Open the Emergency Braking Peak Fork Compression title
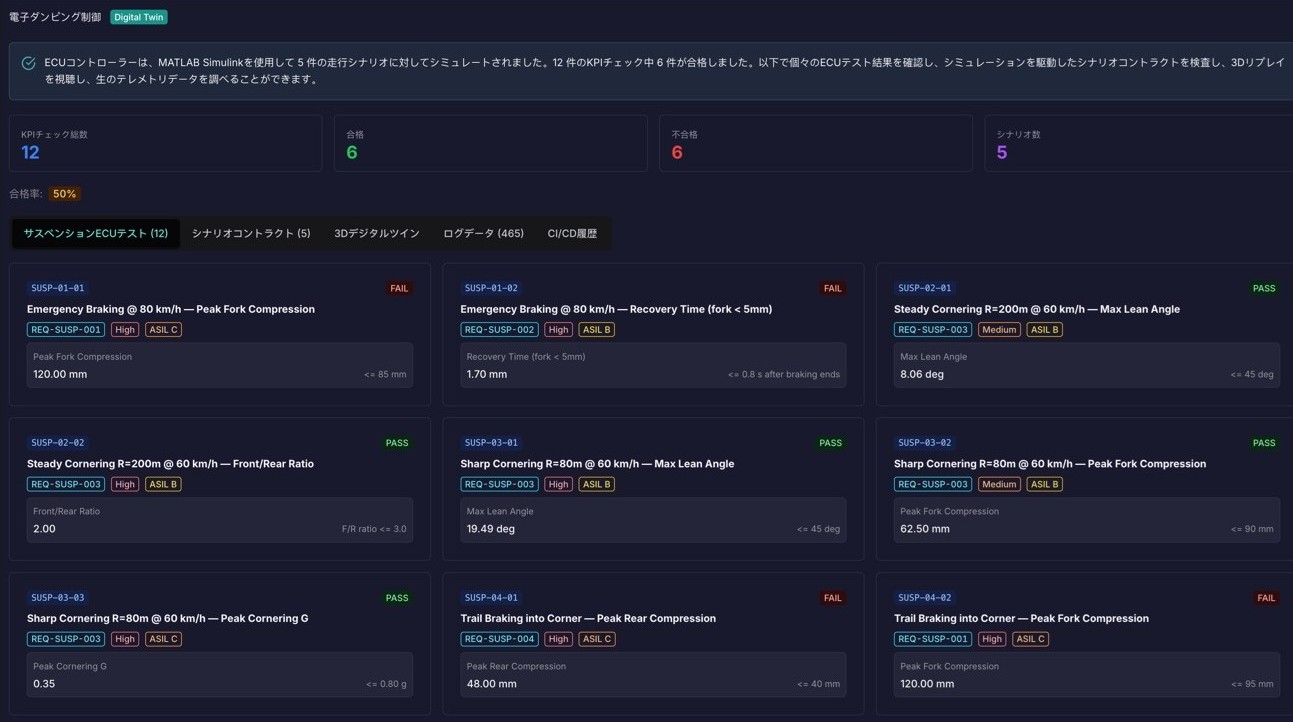Viewport: 1293px width, 722px height. pyautogui.click(x=171, y=309)
